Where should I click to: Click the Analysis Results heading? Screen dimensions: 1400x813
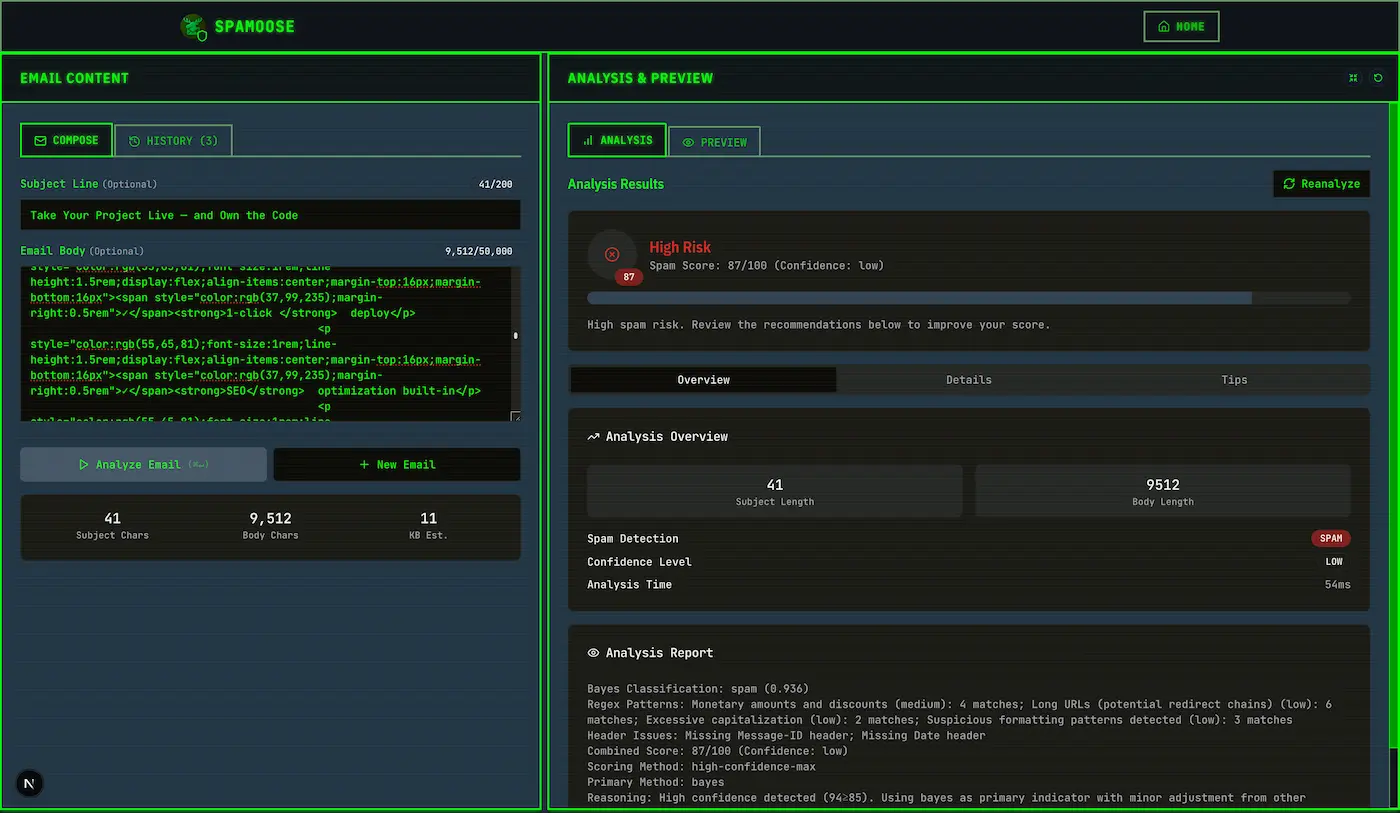(616, 184)
